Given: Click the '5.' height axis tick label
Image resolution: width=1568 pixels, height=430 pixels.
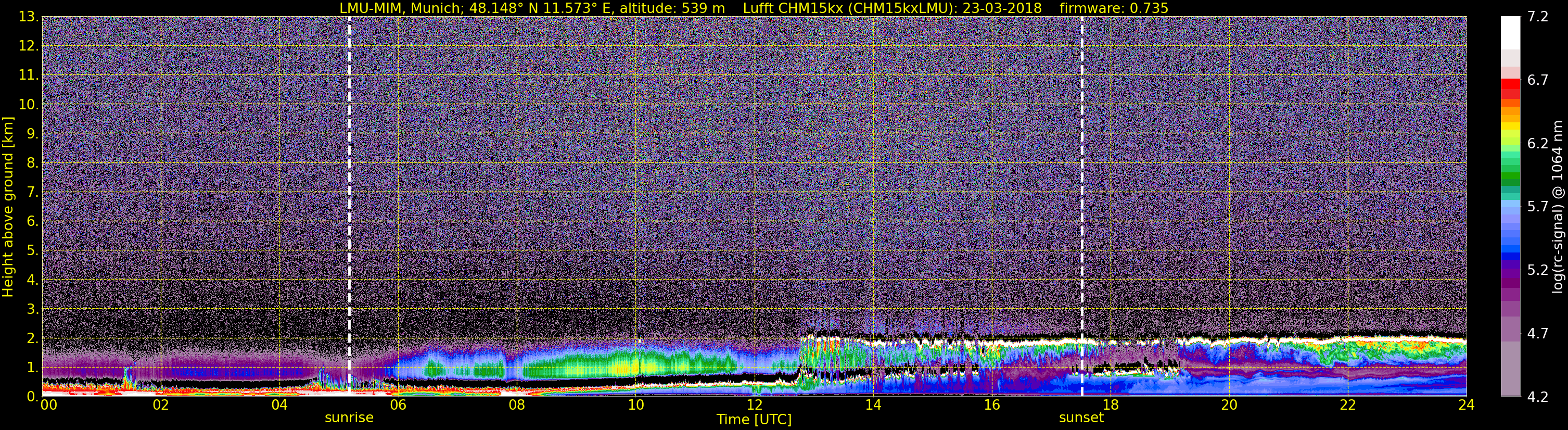Looking at the screenshot, I should pos(32,250).
